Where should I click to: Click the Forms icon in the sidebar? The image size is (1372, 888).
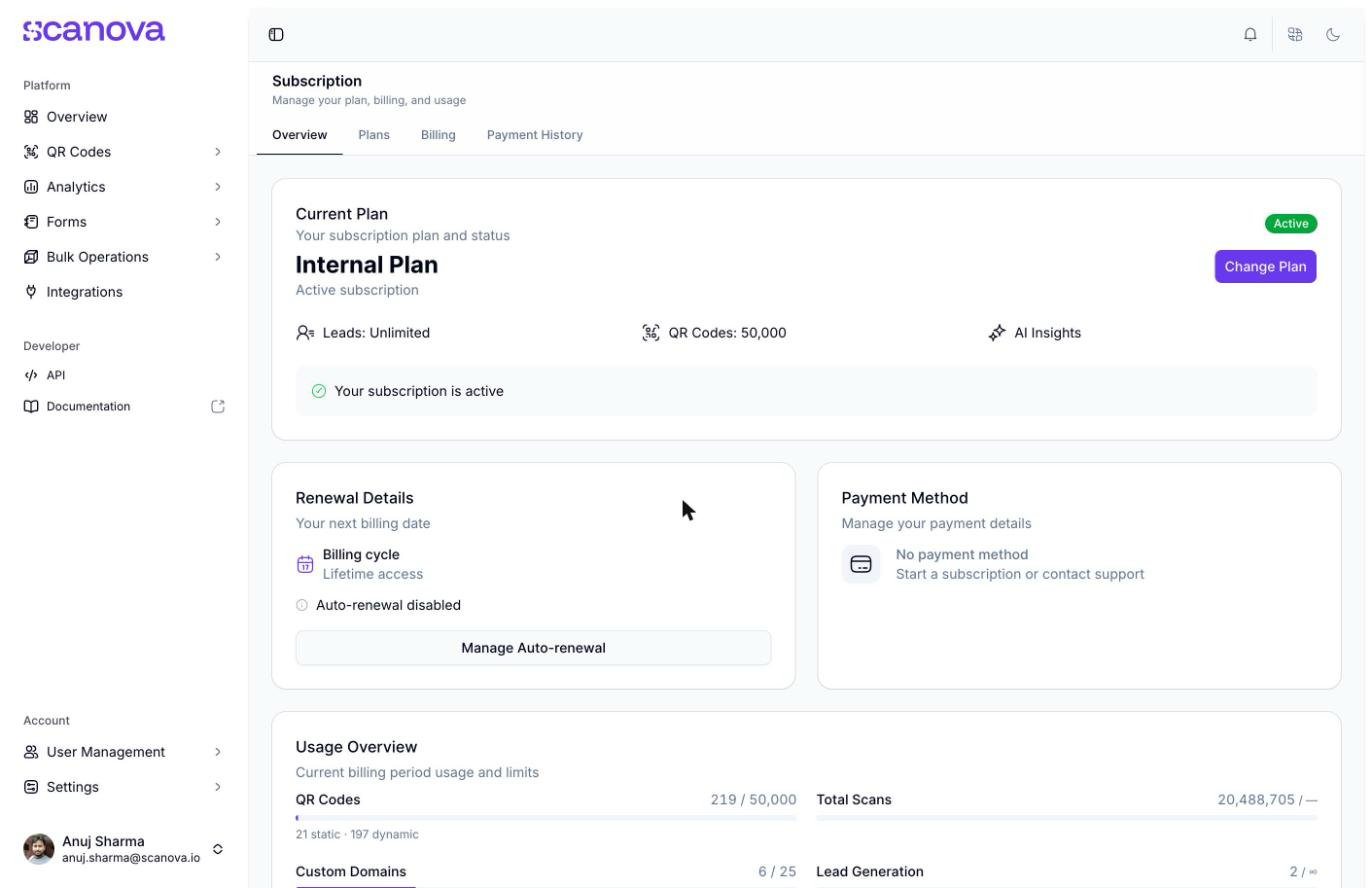click(31, 222)
